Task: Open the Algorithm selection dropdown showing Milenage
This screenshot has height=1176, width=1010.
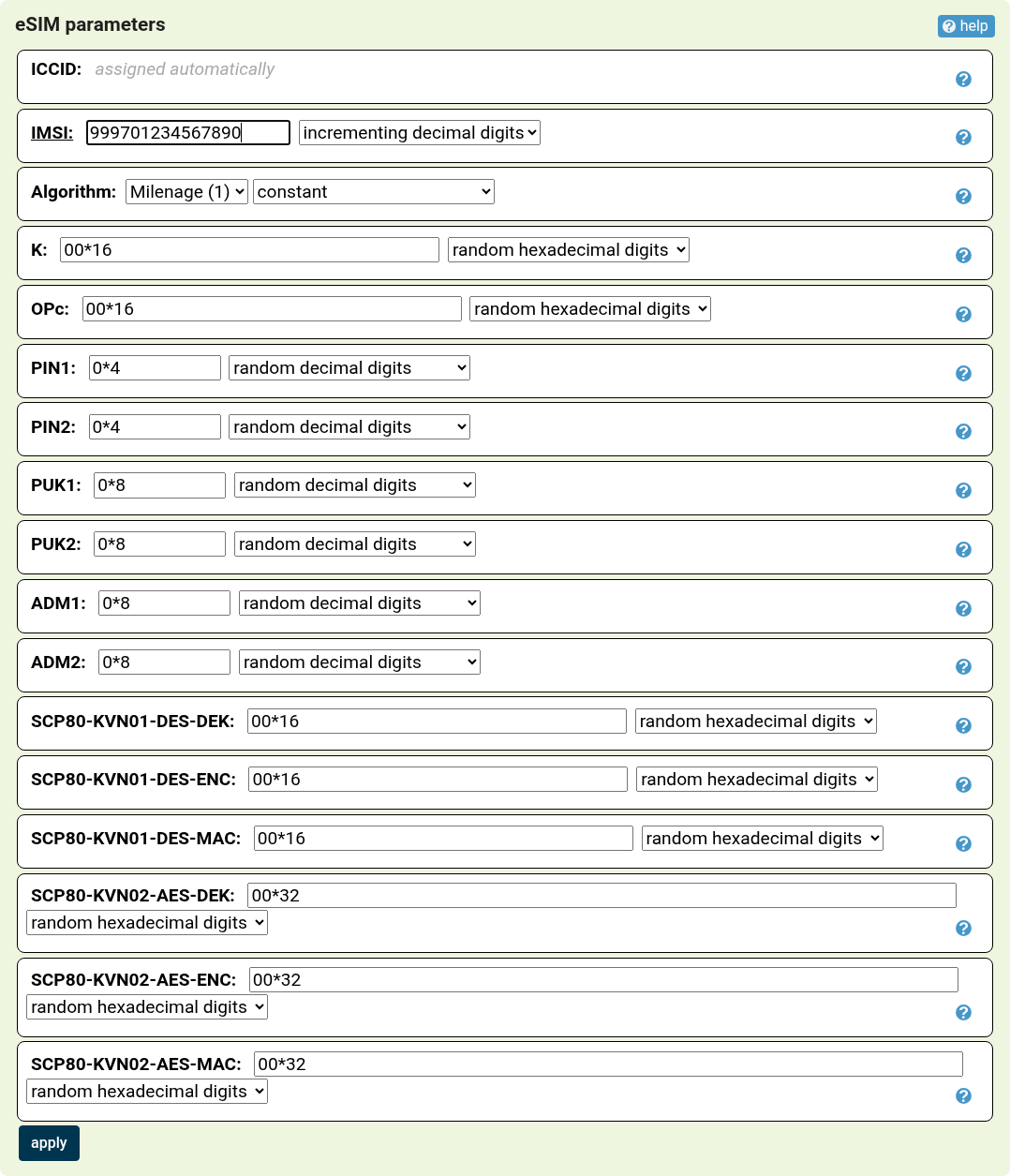Action: click(186, 191)
